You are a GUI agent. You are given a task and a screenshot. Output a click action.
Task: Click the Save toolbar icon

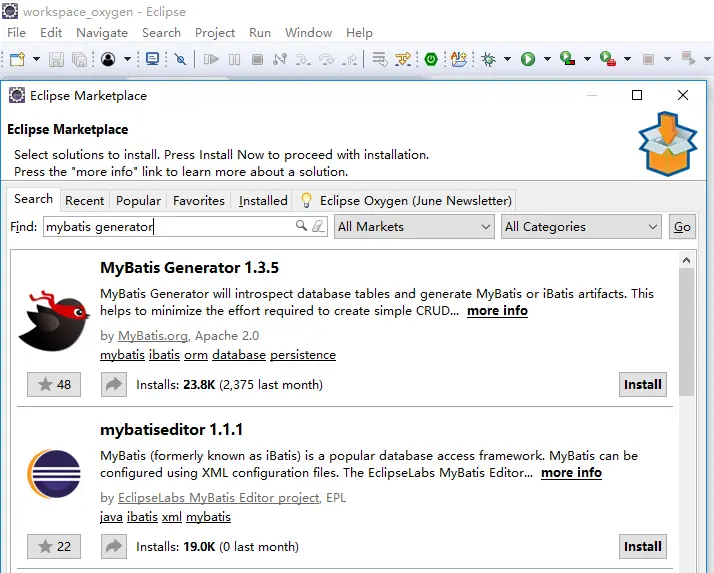[56, 59]
